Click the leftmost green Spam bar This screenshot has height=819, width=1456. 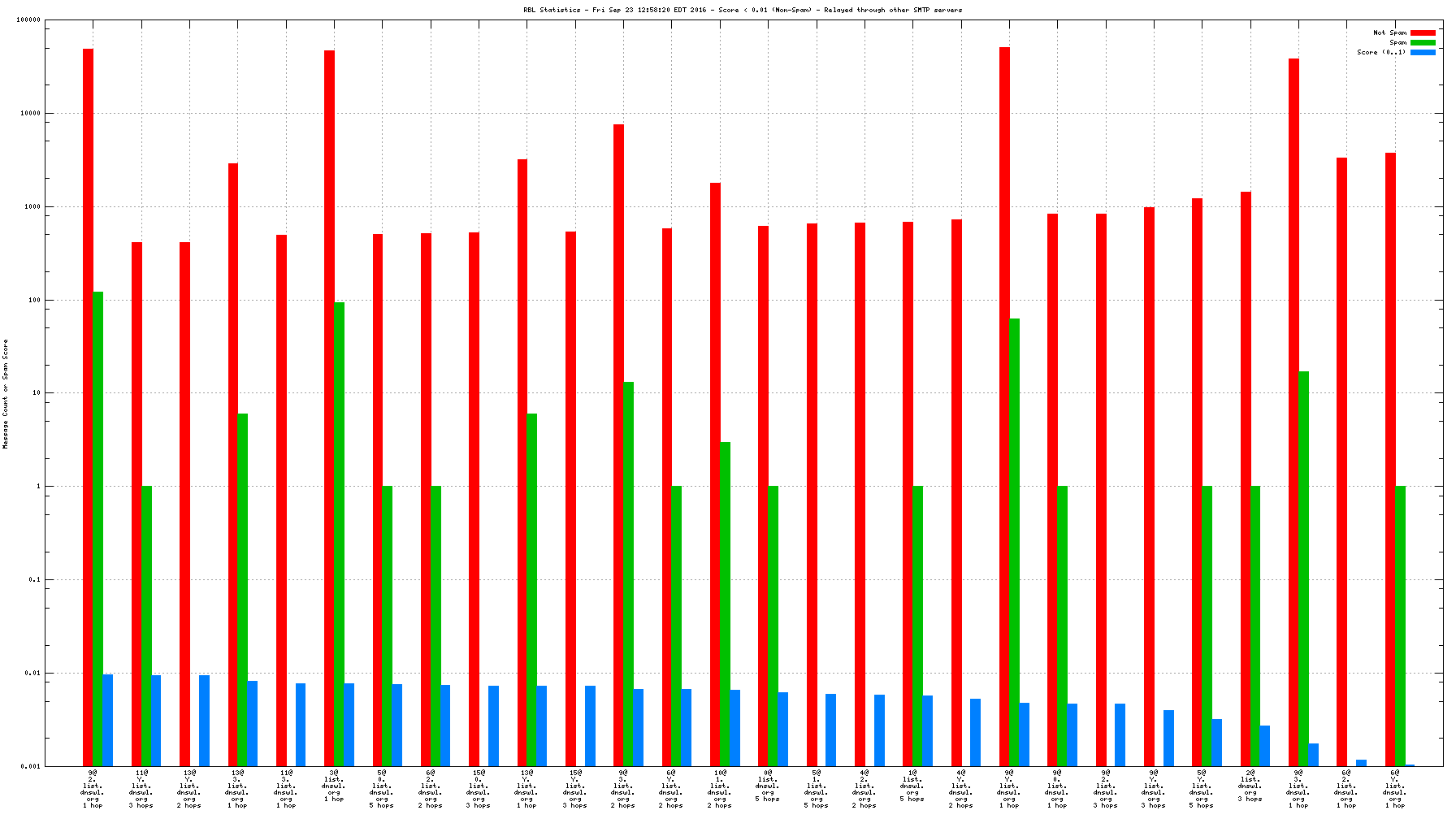97,528
